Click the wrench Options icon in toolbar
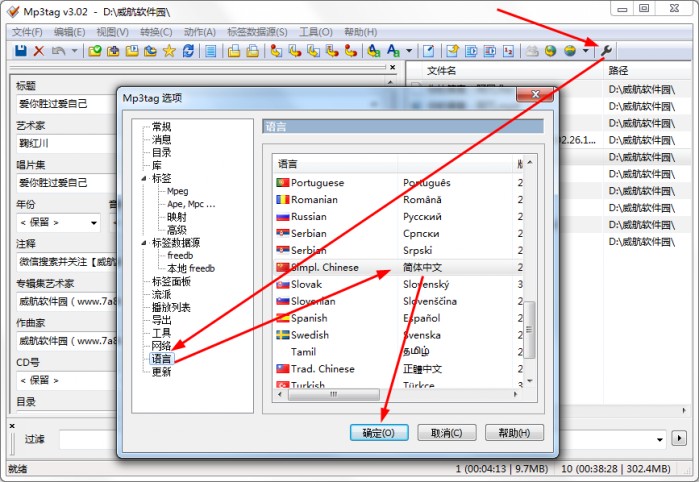The image size is (699, 482). click(x=606, y=51)
